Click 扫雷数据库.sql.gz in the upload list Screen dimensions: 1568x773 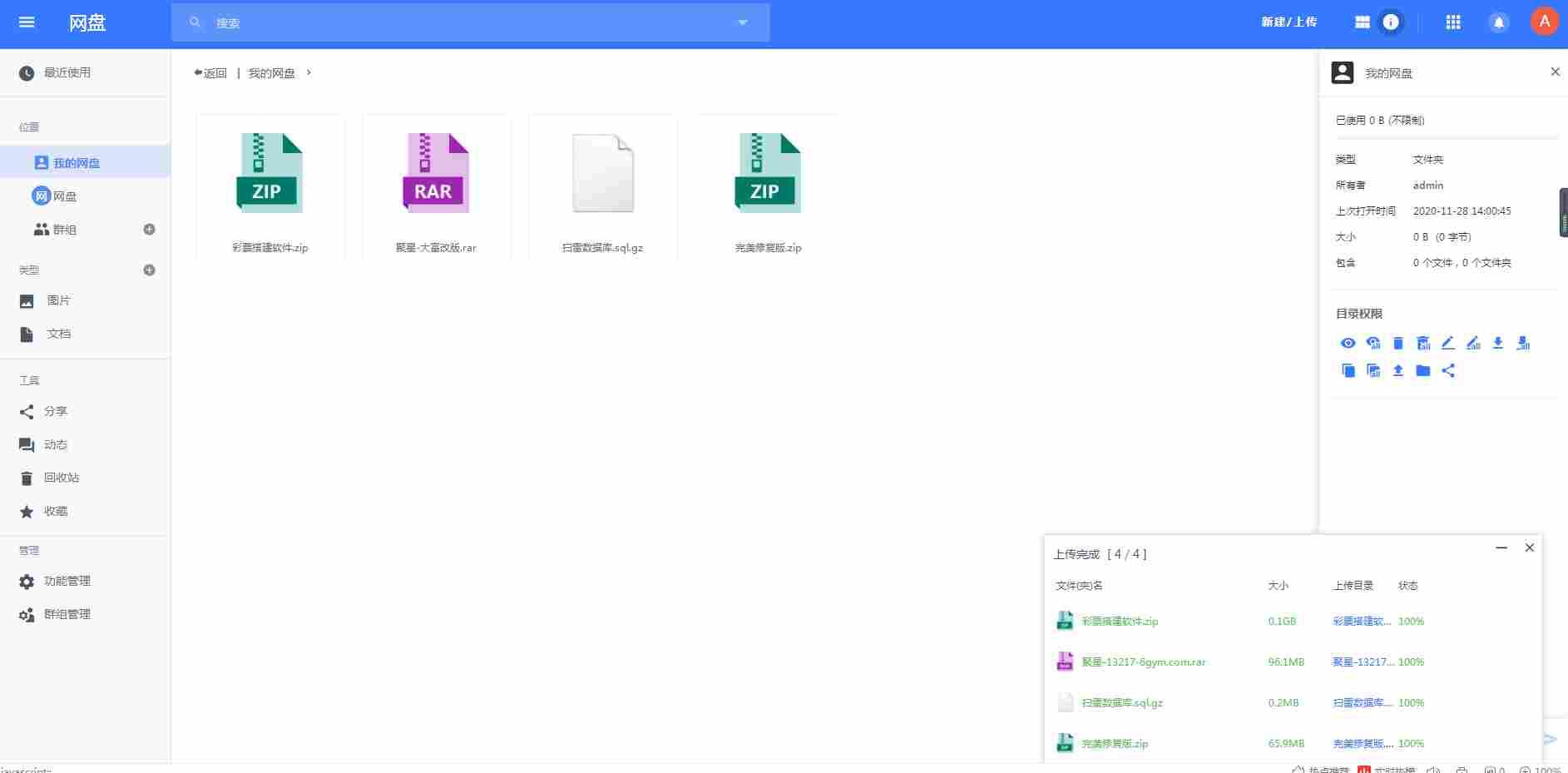(1122, 703)
